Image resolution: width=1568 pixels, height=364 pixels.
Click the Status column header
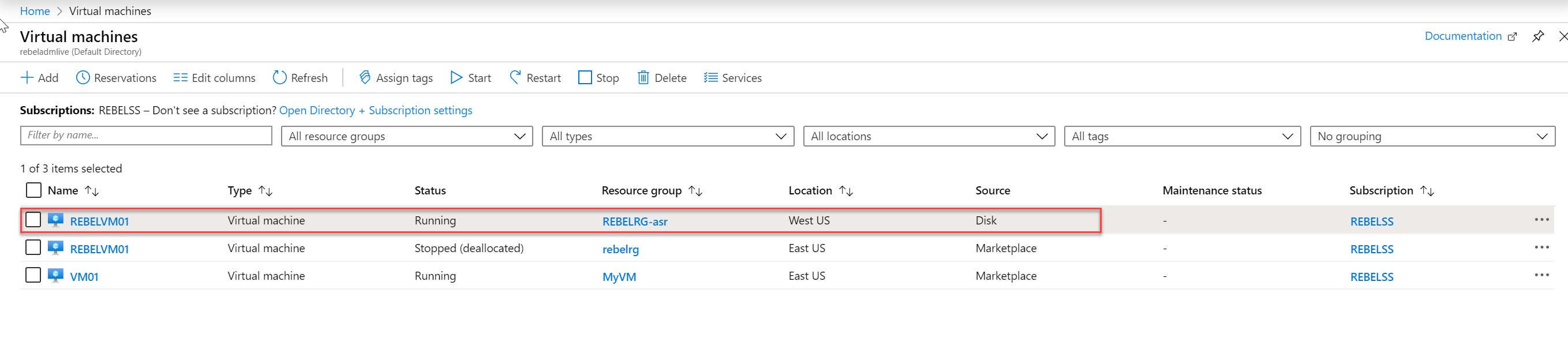430,190
